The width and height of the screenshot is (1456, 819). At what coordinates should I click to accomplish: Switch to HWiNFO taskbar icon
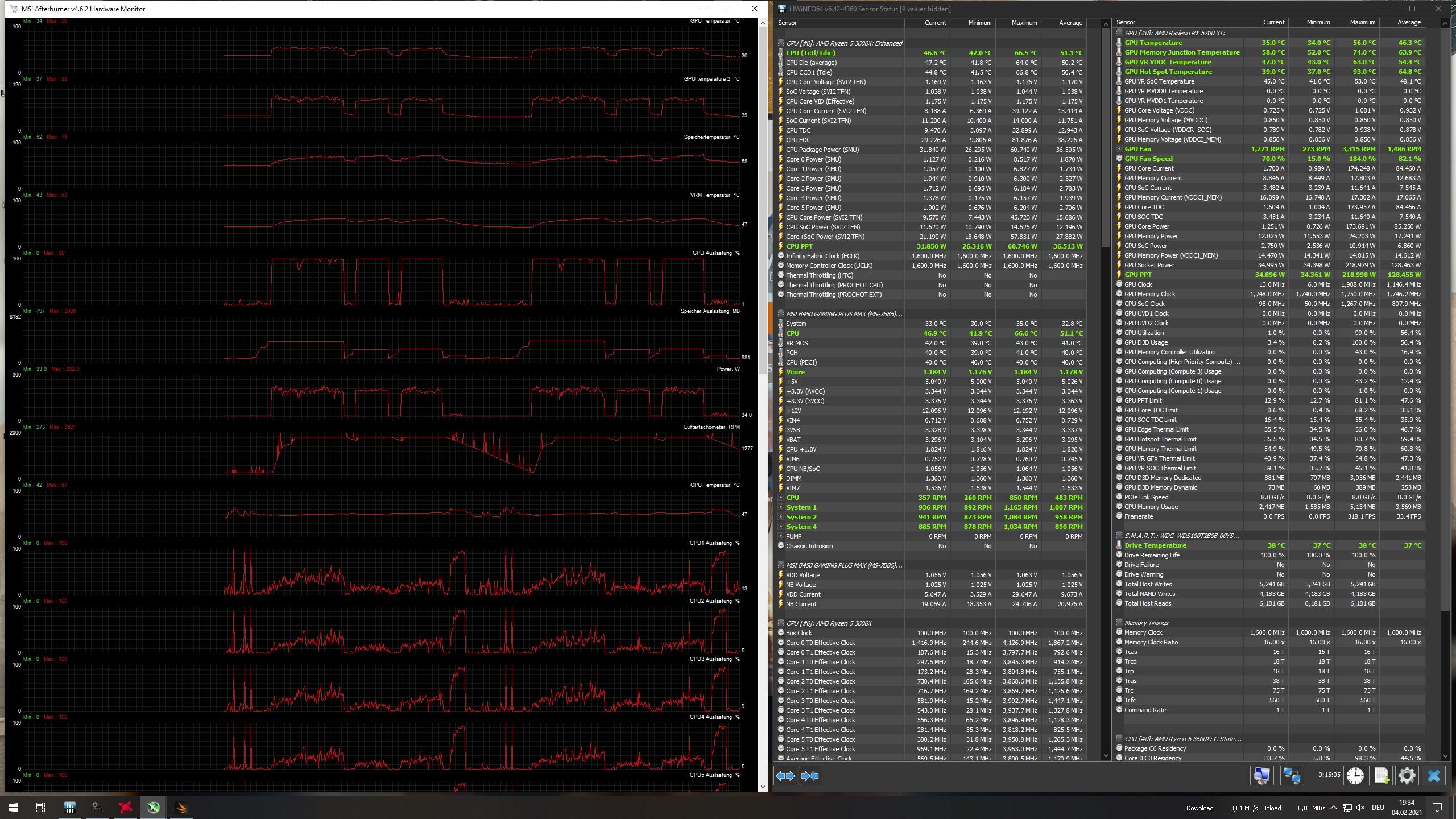[69, 807]
